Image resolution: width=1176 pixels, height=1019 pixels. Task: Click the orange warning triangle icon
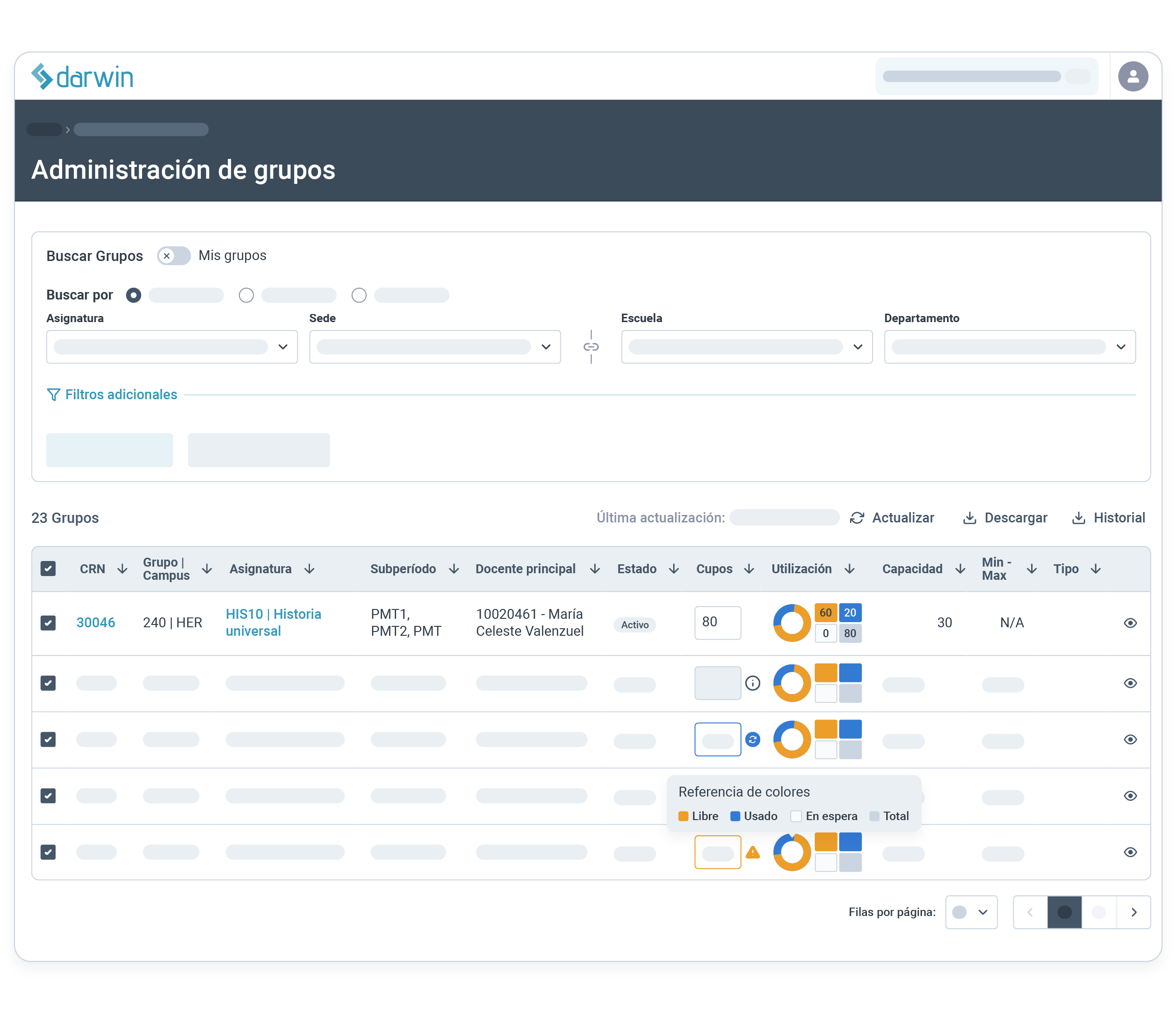coord(752,853)
